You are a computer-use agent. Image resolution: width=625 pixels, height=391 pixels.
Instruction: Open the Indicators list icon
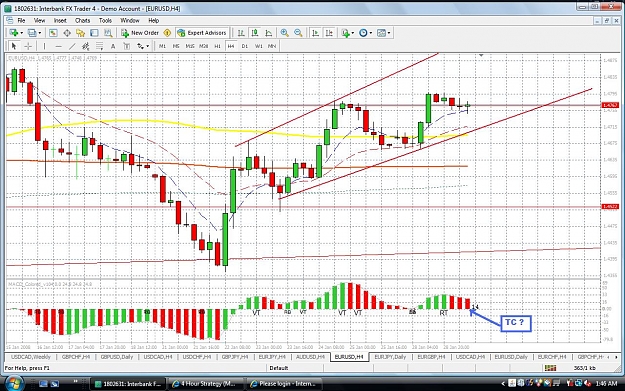(x=345, y=33)
